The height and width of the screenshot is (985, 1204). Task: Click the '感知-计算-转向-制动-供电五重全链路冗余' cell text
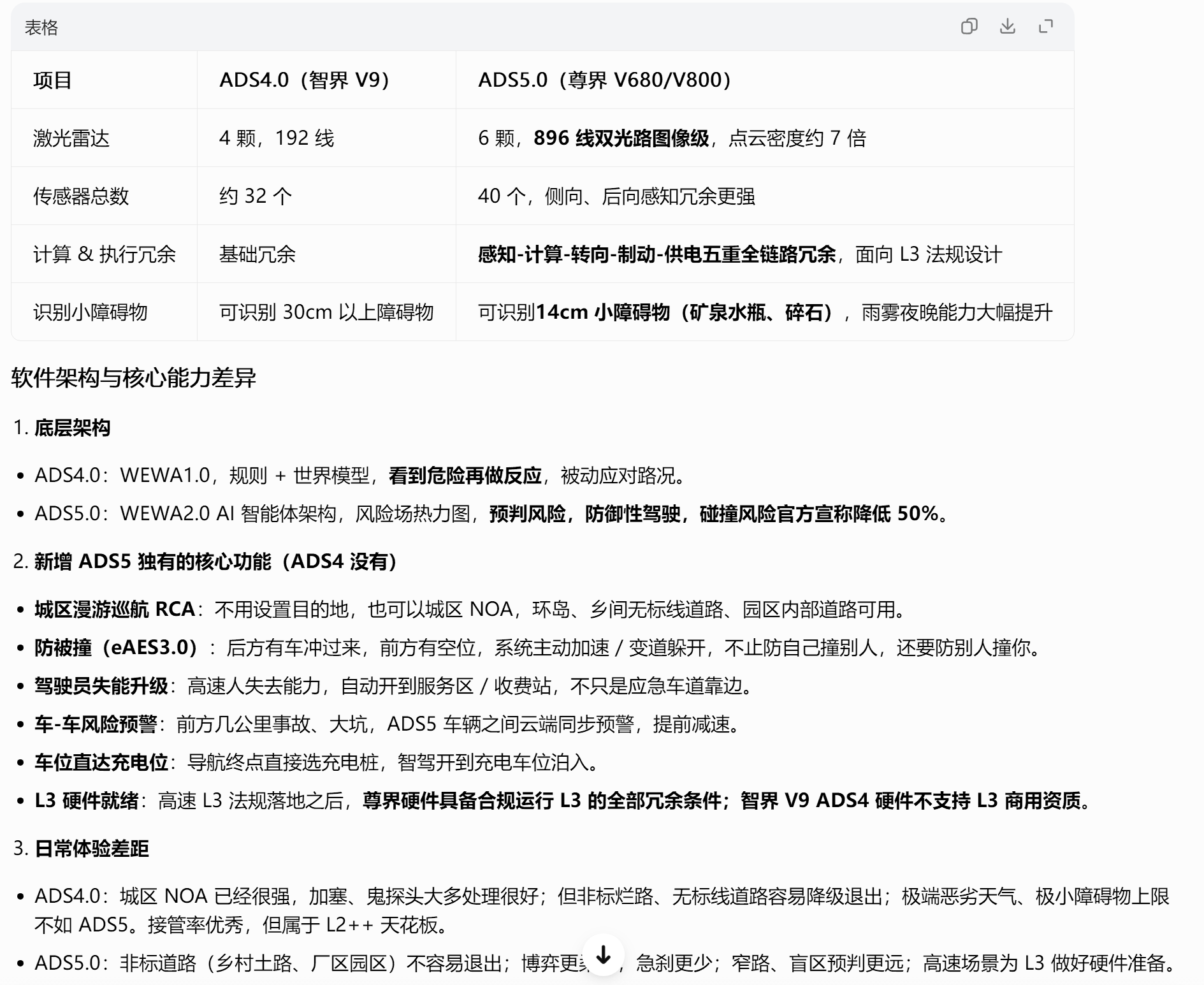click(x=657, y=254)
